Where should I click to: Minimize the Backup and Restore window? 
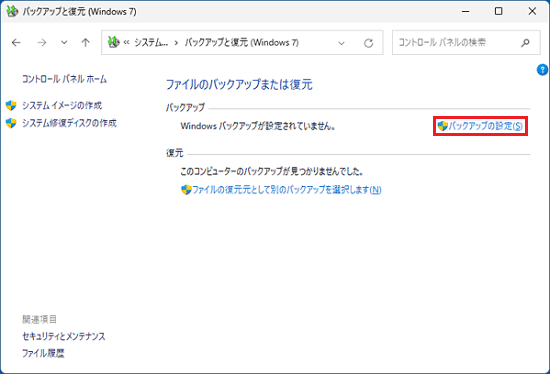point(465,11)
